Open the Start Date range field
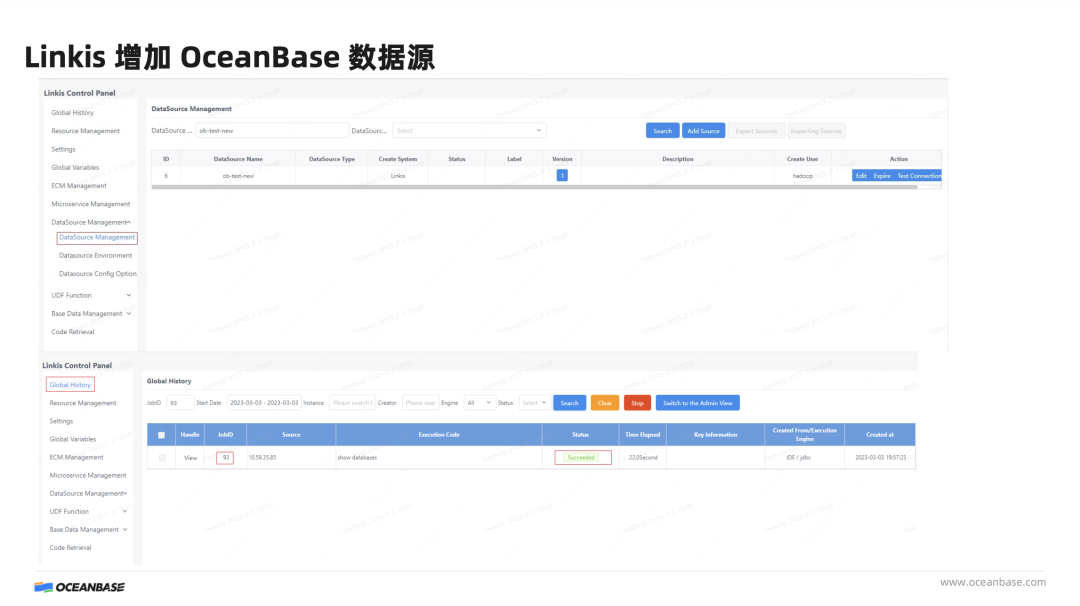The width and height of the screenshot is (1080, 606). coord(264,403)
